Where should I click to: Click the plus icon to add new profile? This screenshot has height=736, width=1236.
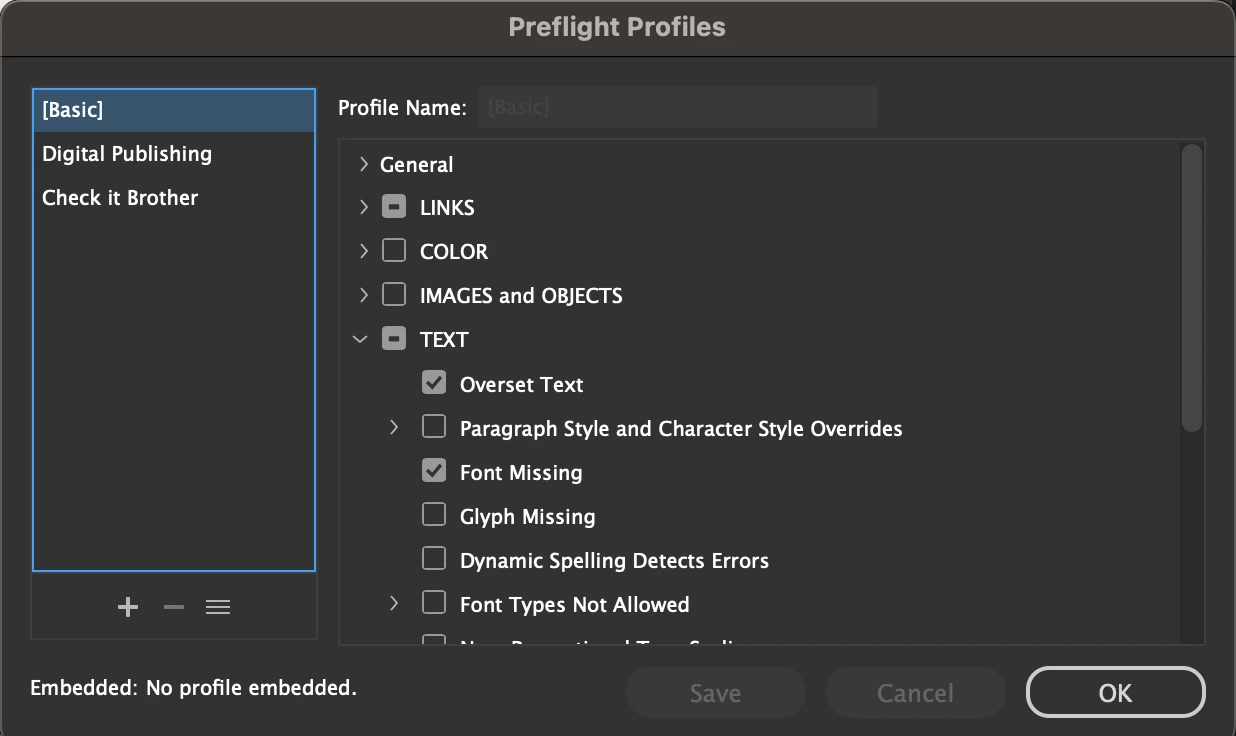[x=128, y=607]
